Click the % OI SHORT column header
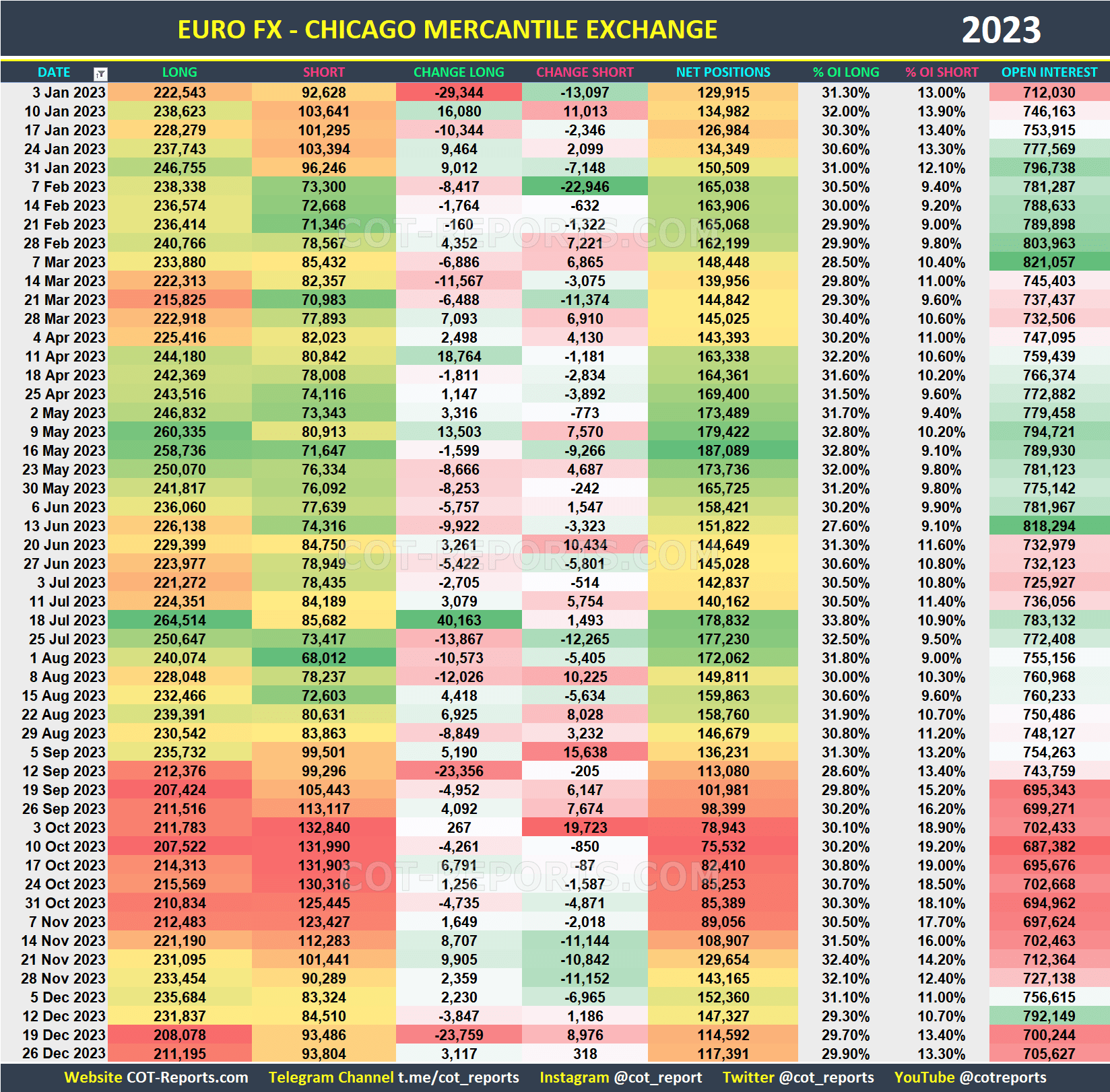This screenshot has height=1092, width=1110. click(x=942, y=72)
